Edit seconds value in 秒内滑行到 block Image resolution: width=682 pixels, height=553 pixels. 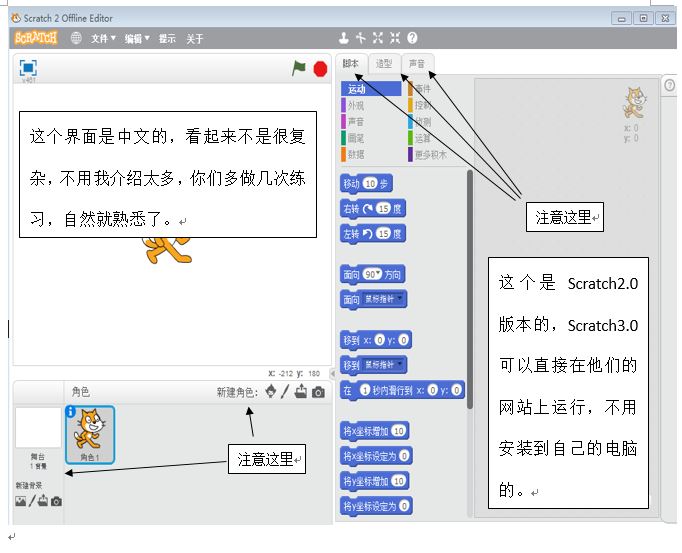365,390
